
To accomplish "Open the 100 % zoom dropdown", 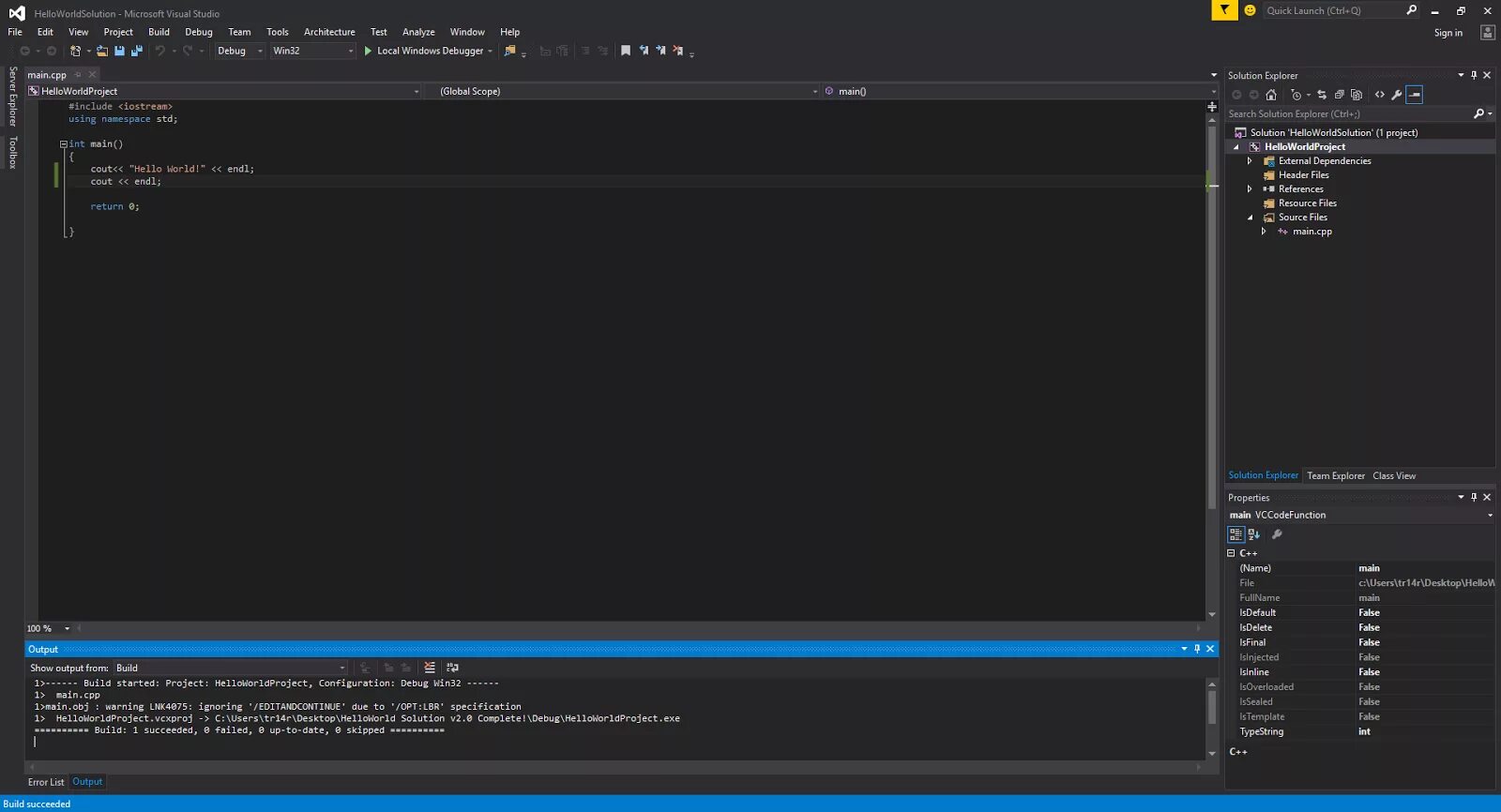I will coord(67,628).
